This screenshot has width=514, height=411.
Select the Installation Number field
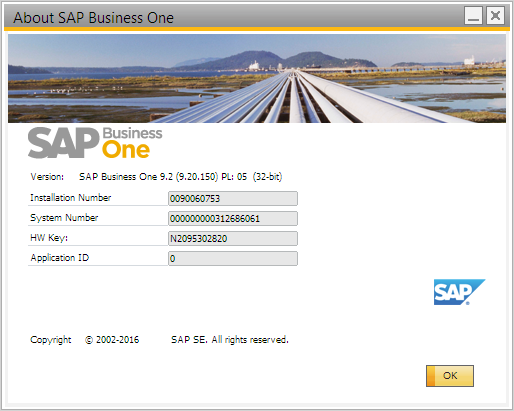[x=233, y=199]
